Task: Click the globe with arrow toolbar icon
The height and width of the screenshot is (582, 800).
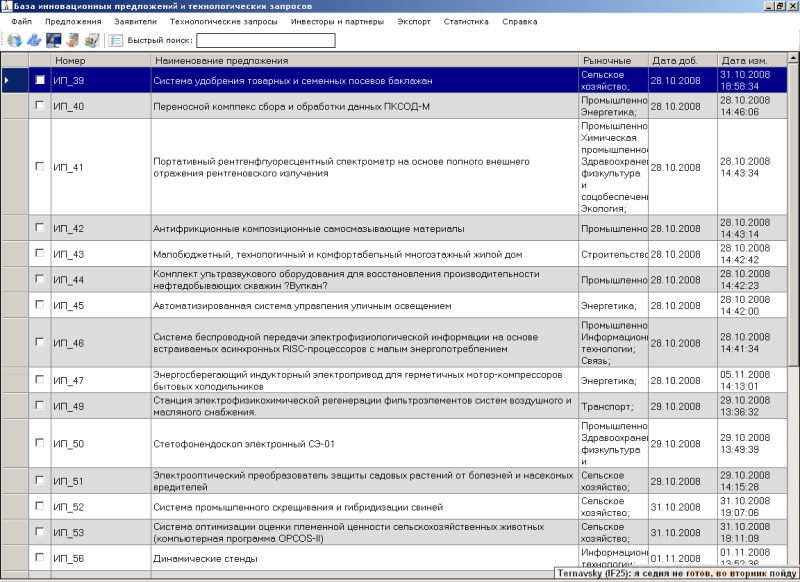Action: (14, 40)
